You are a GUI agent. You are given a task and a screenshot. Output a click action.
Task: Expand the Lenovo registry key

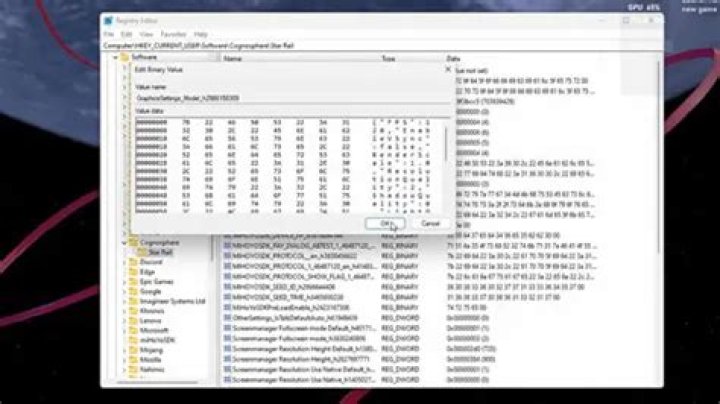click(x=124, y=320)
